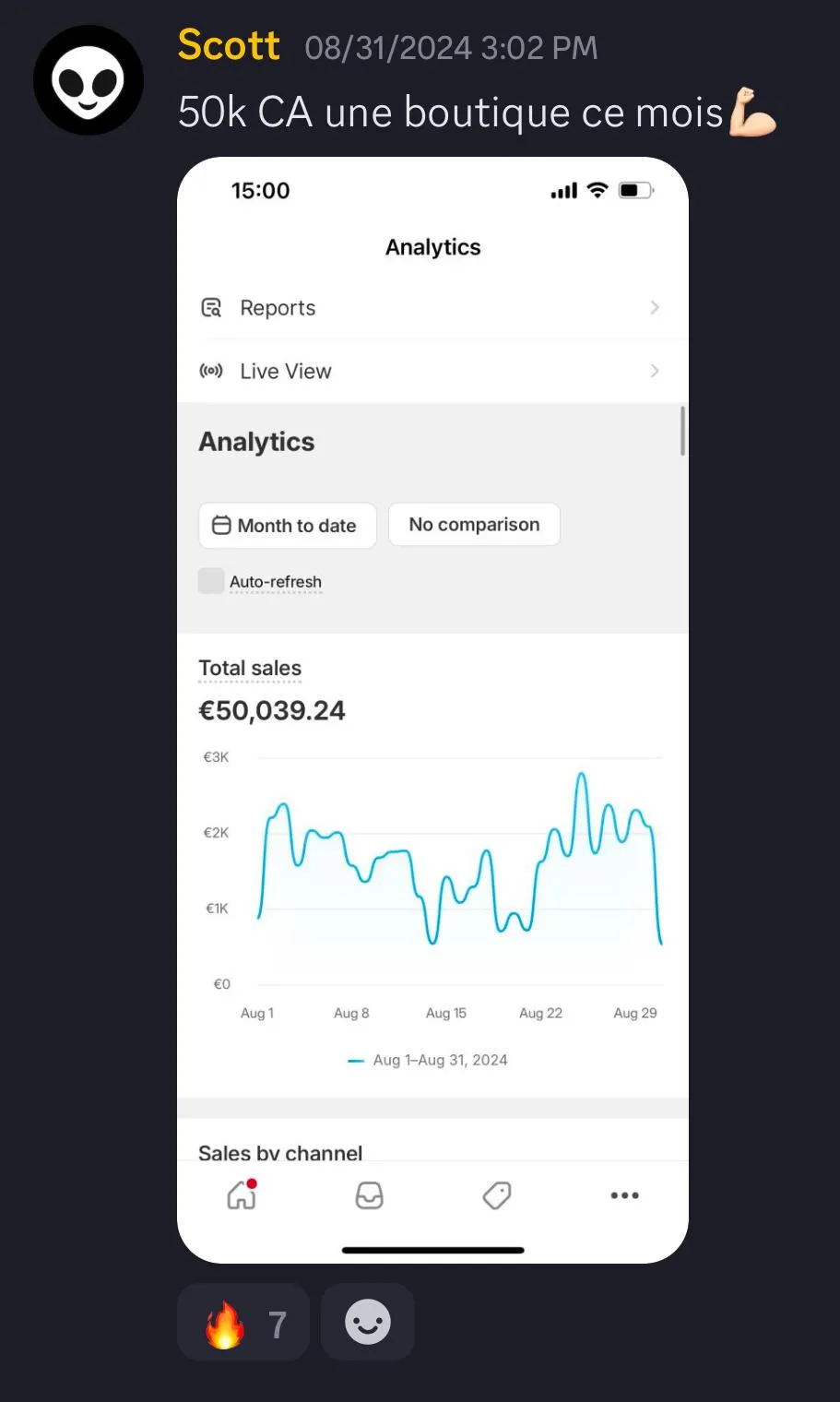The image size is (840, 1402).
Task: Expand Live View using its chevron
Action: pos(655,371)
